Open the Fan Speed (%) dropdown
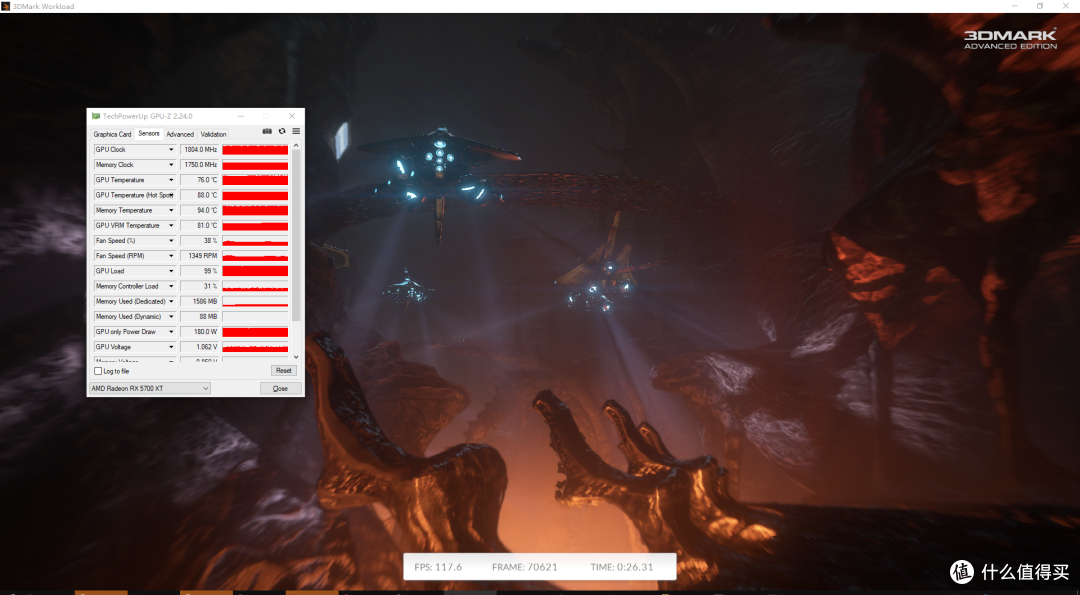 (x=171, y=240)
